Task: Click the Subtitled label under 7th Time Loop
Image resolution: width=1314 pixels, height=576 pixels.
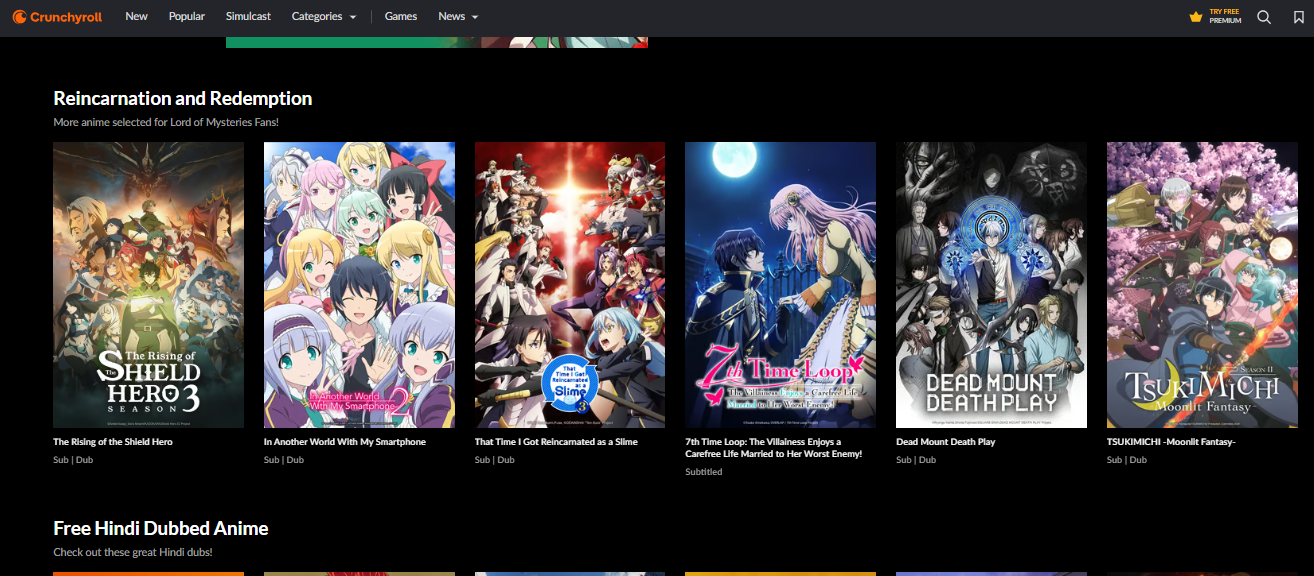Action: click(704, 472)
